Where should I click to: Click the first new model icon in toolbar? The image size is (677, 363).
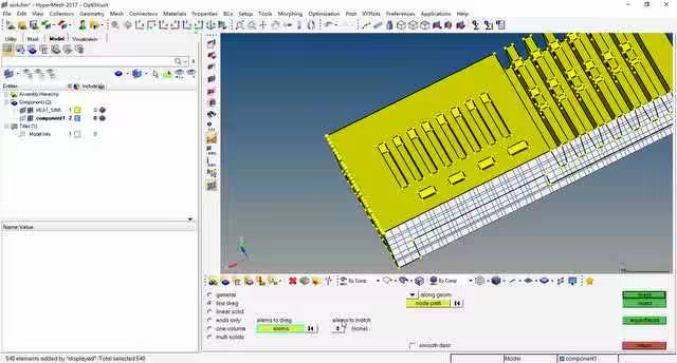click(10, 25)
